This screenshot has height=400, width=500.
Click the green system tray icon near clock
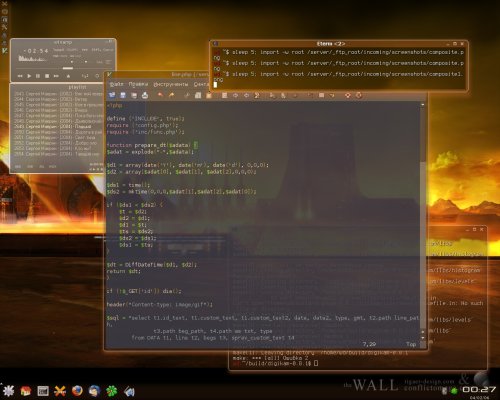pos(454,390)
